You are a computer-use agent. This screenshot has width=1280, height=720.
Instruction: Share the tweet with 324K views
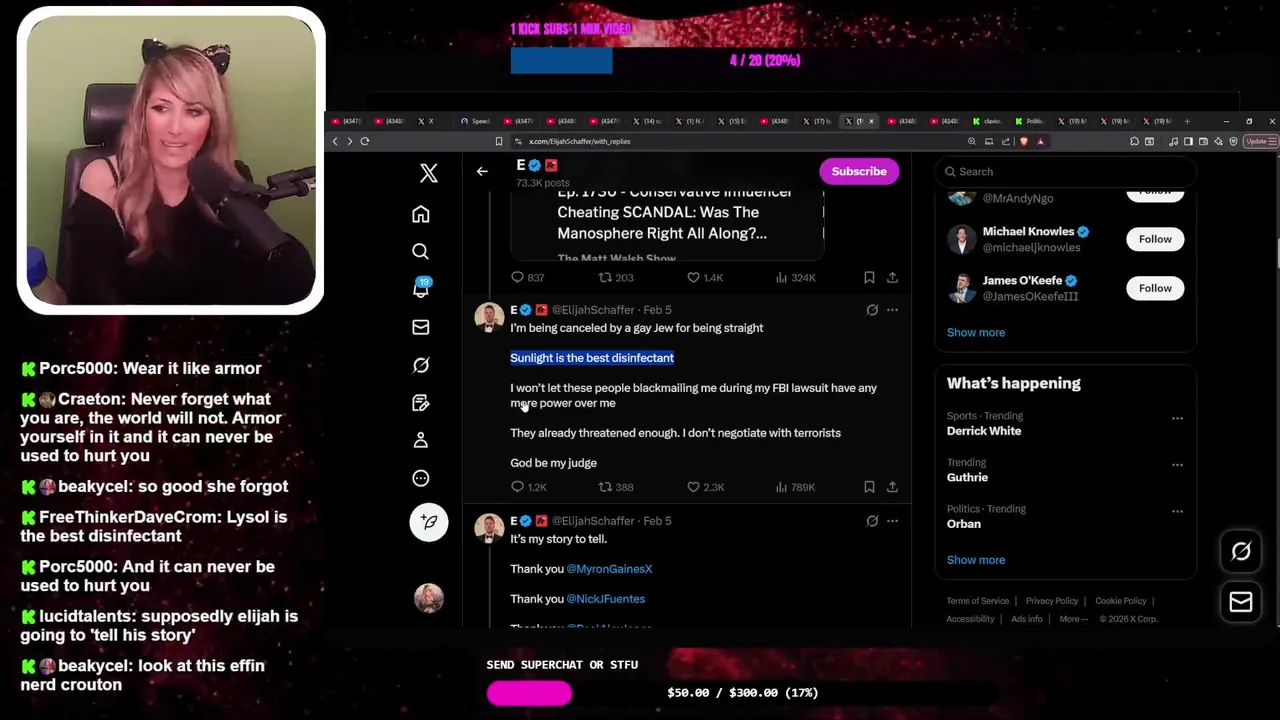point(892,277)
